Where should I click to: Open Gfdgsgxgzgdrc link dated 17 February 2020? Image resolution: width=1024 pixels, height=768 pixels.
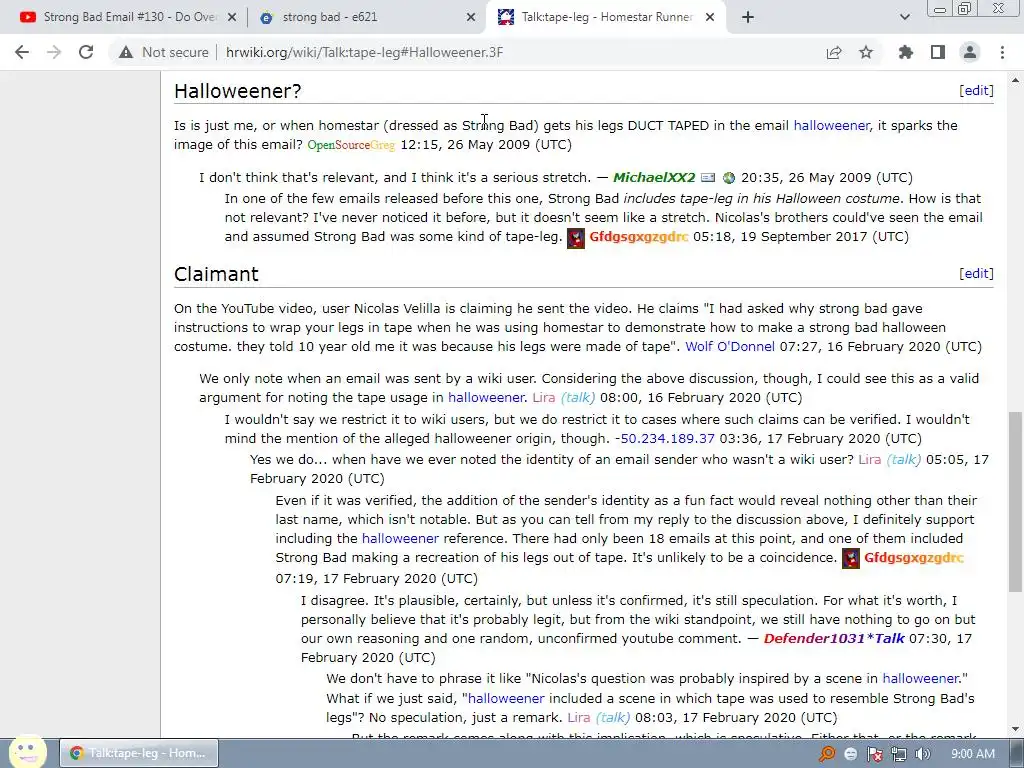click(914, 558)
